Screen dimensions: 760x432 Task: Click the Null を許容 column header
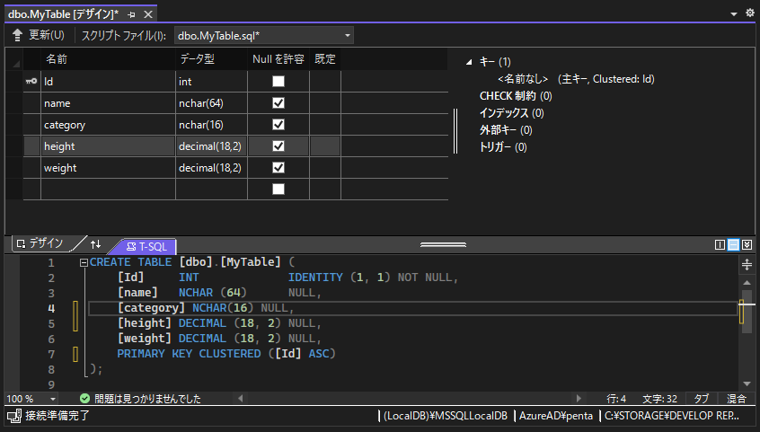tap(278, 59)
